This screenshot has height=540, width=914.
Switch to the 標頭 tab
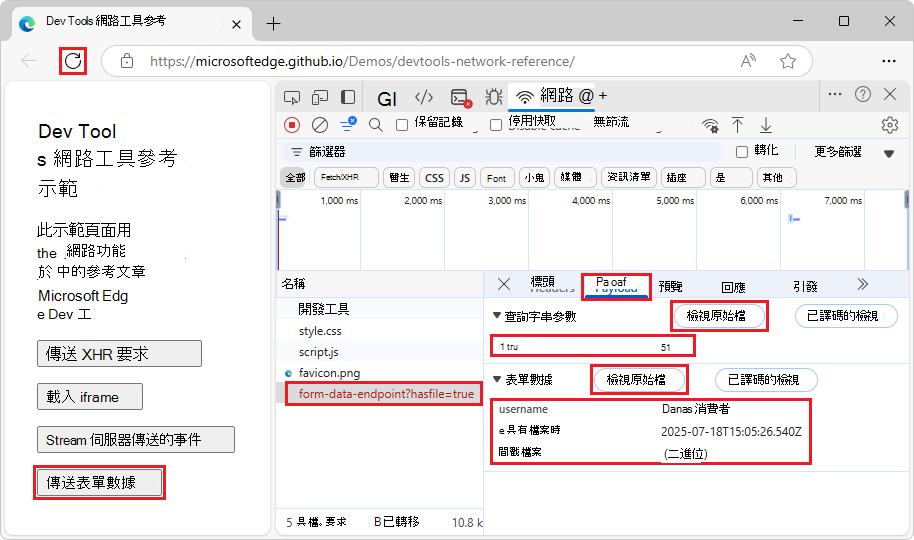543,283
